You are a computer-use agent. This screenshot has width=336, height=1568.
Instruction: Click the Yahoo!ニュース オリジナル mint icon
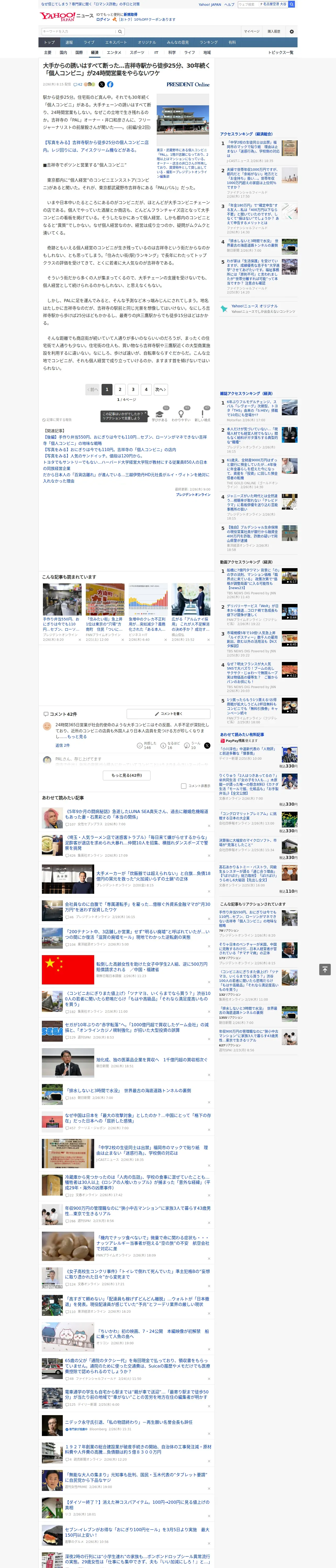[224, 309]
